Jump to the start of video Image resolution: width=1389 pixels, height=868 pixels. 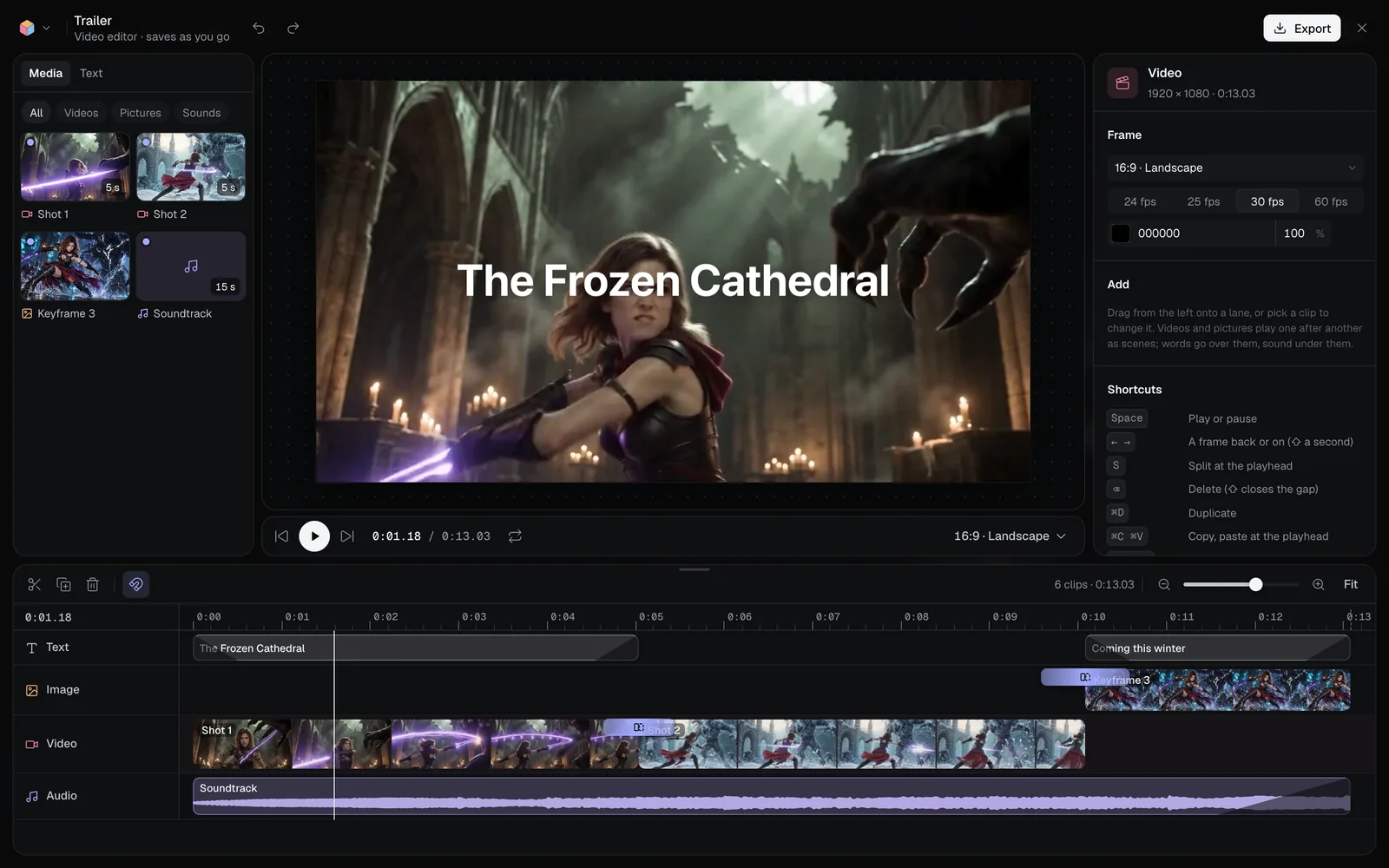click(281, 536)
